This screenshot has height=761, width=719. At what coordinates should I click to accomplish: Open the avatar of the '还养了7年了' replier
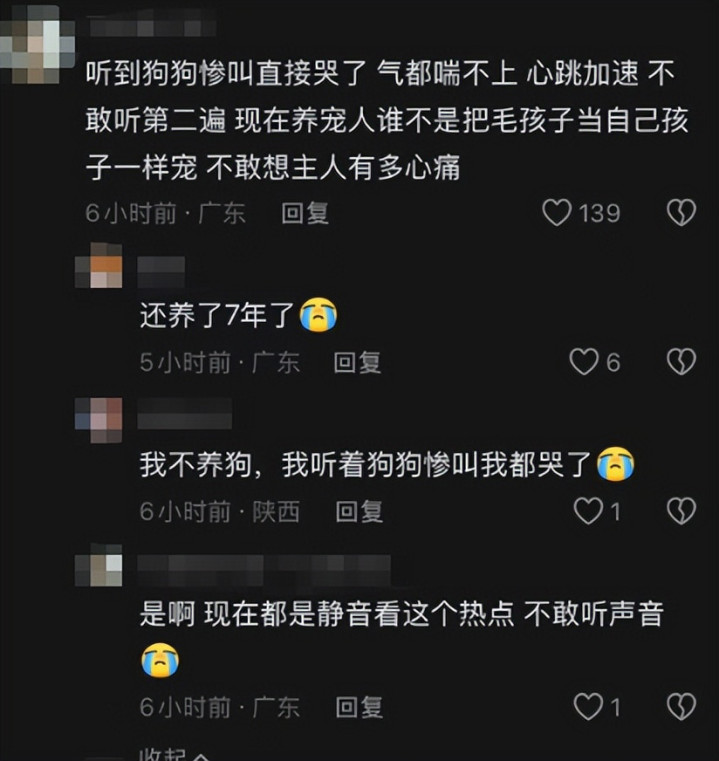tap(99, 265)
